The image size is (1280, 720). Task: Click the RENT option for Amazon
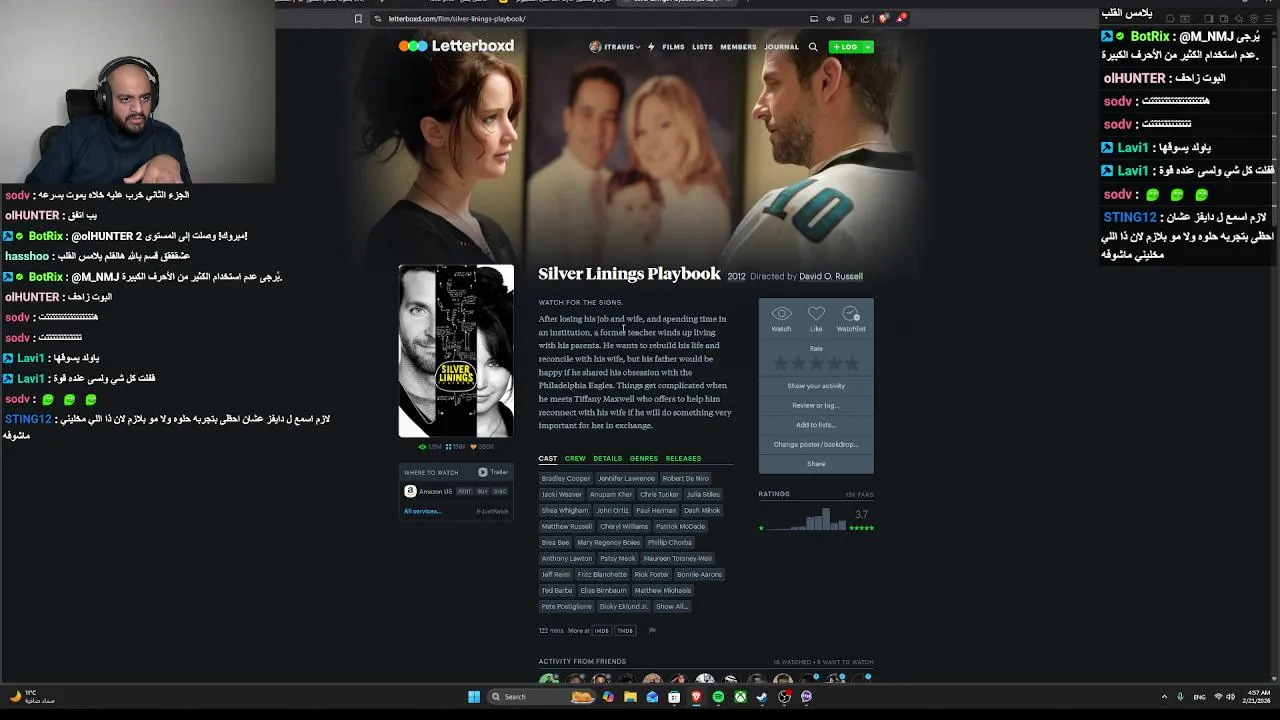(465, 491)
